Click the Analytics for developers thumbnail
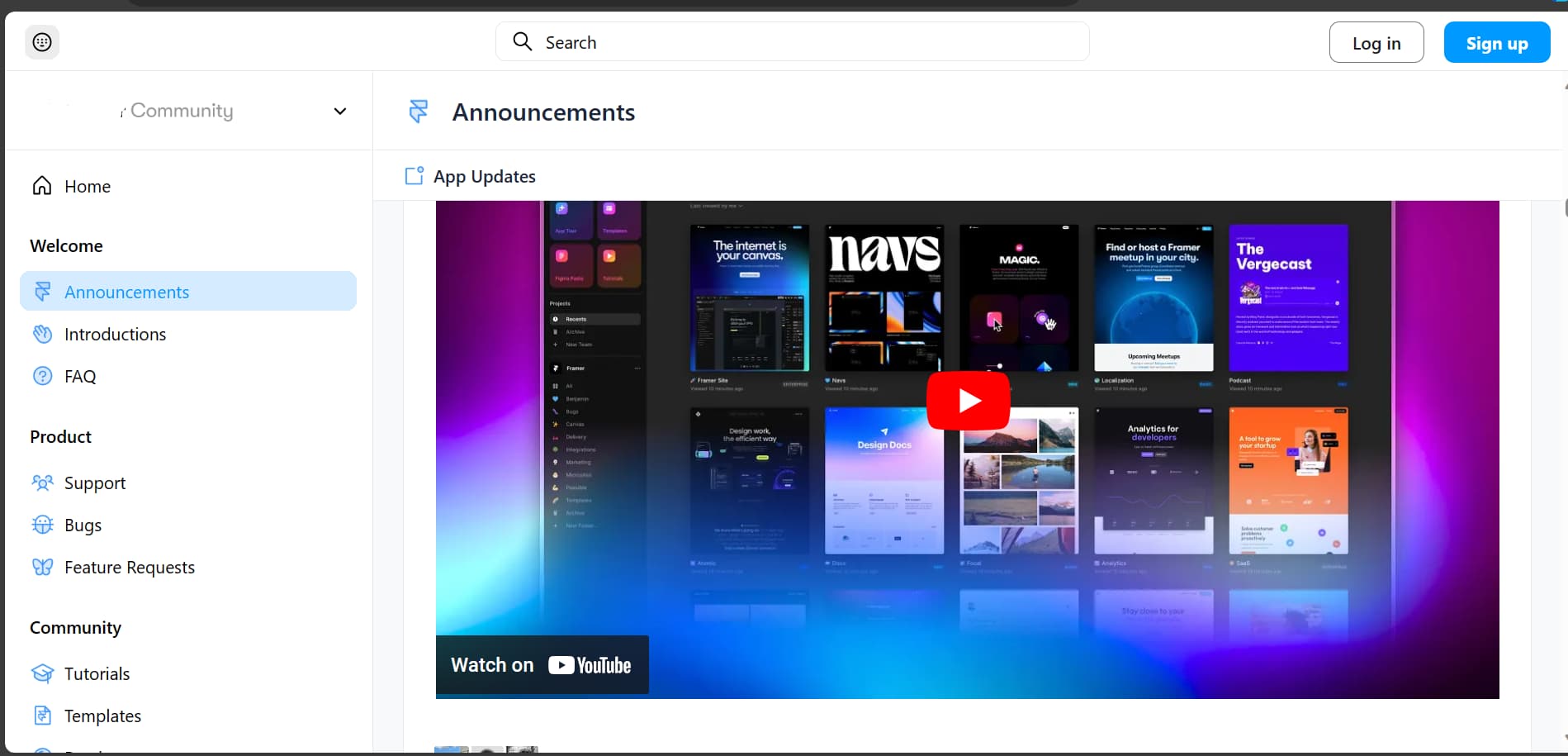1568x756 pixels. coord(1153,480)
